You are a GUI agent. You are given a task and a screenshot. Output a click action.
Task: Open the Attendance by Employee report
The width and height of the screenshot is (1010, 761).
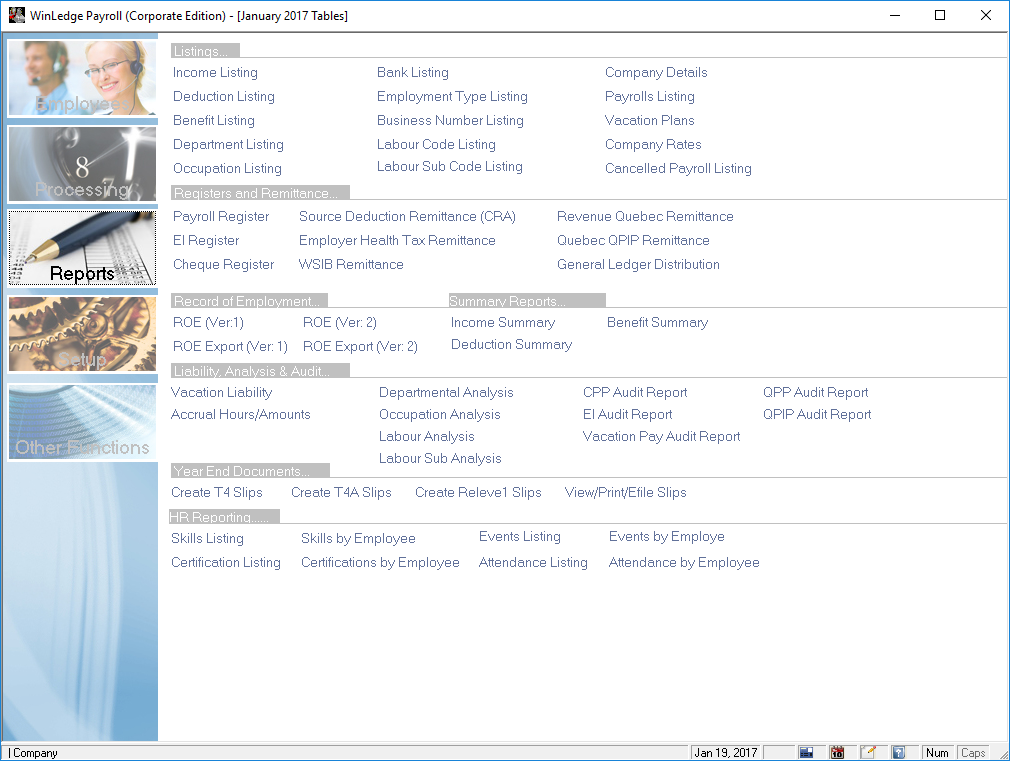pos(684,563)
